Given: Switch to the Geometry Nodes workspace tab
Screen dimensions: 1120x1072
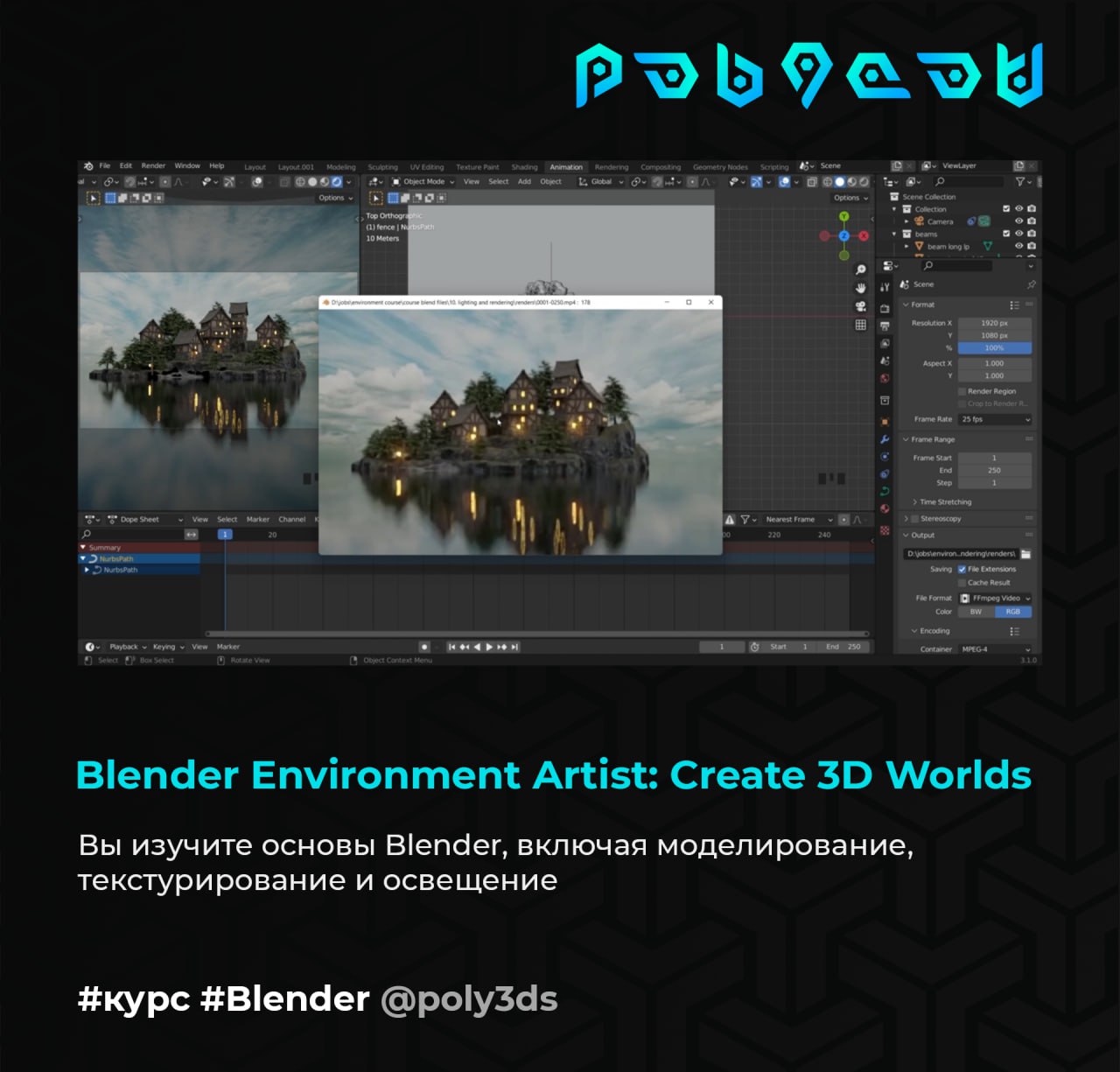Looking at the screenshot, I should click(720, 167).
